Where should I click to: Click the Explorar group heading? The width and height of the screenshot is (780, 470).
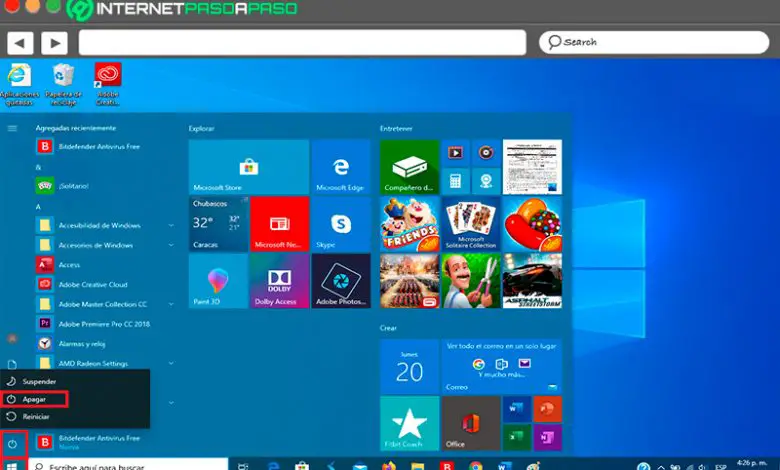[201, 128]
